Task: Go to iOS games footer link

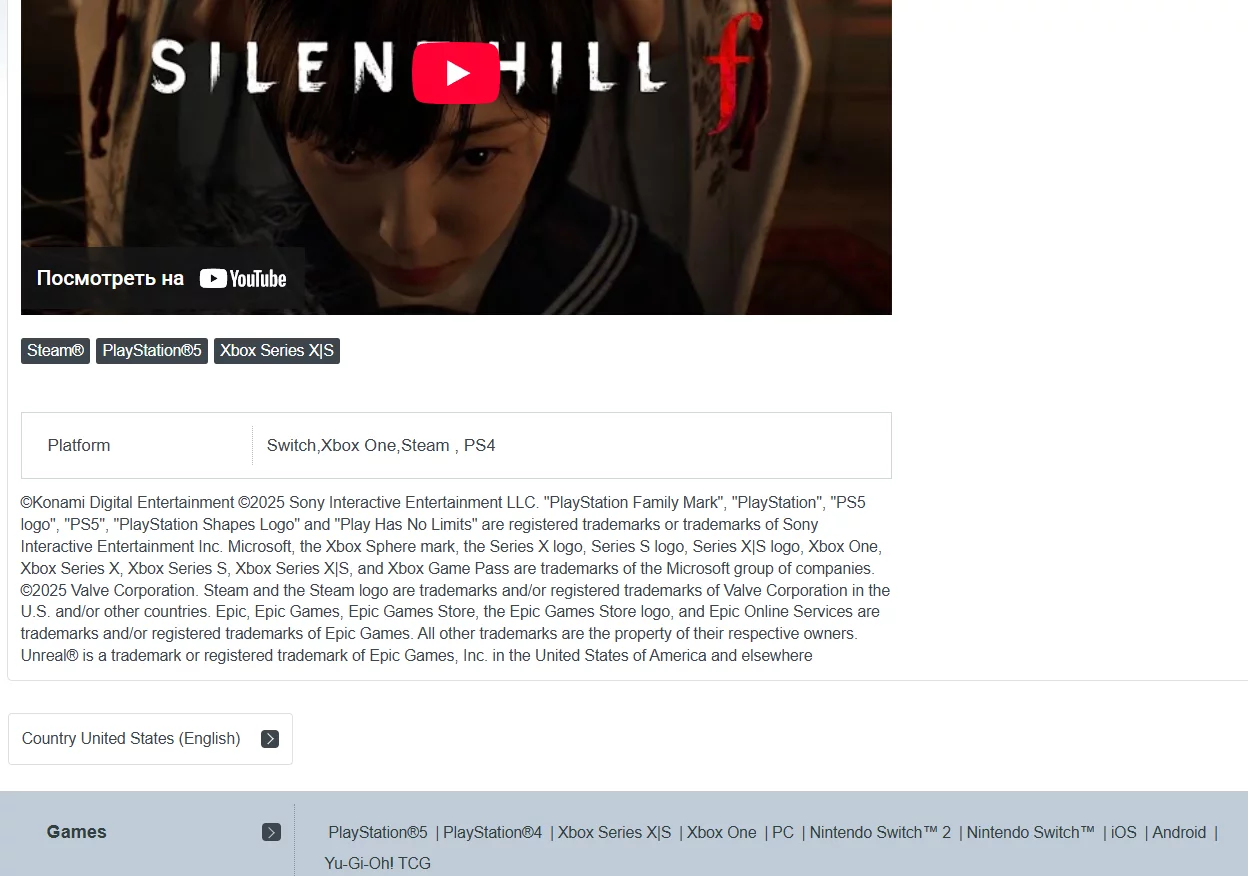Action: (1124, 832)
